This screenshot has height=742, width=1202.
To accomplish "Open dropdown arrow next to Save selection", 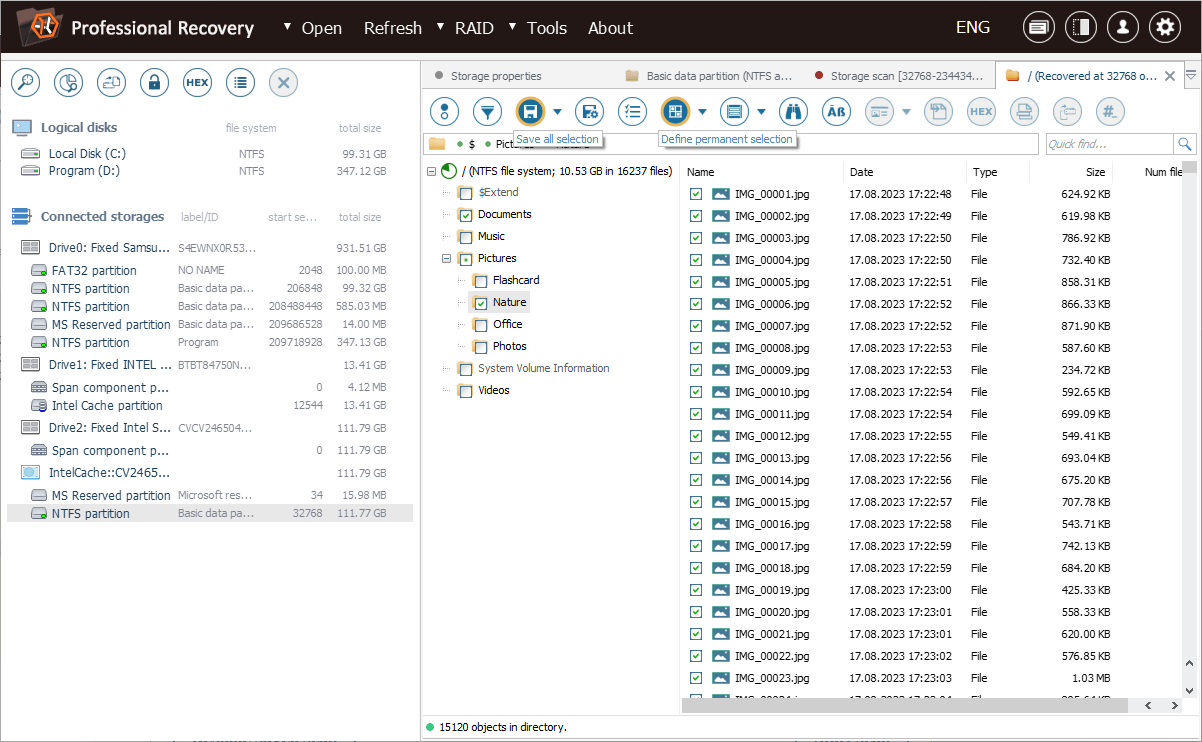I will tap(557, 112).
